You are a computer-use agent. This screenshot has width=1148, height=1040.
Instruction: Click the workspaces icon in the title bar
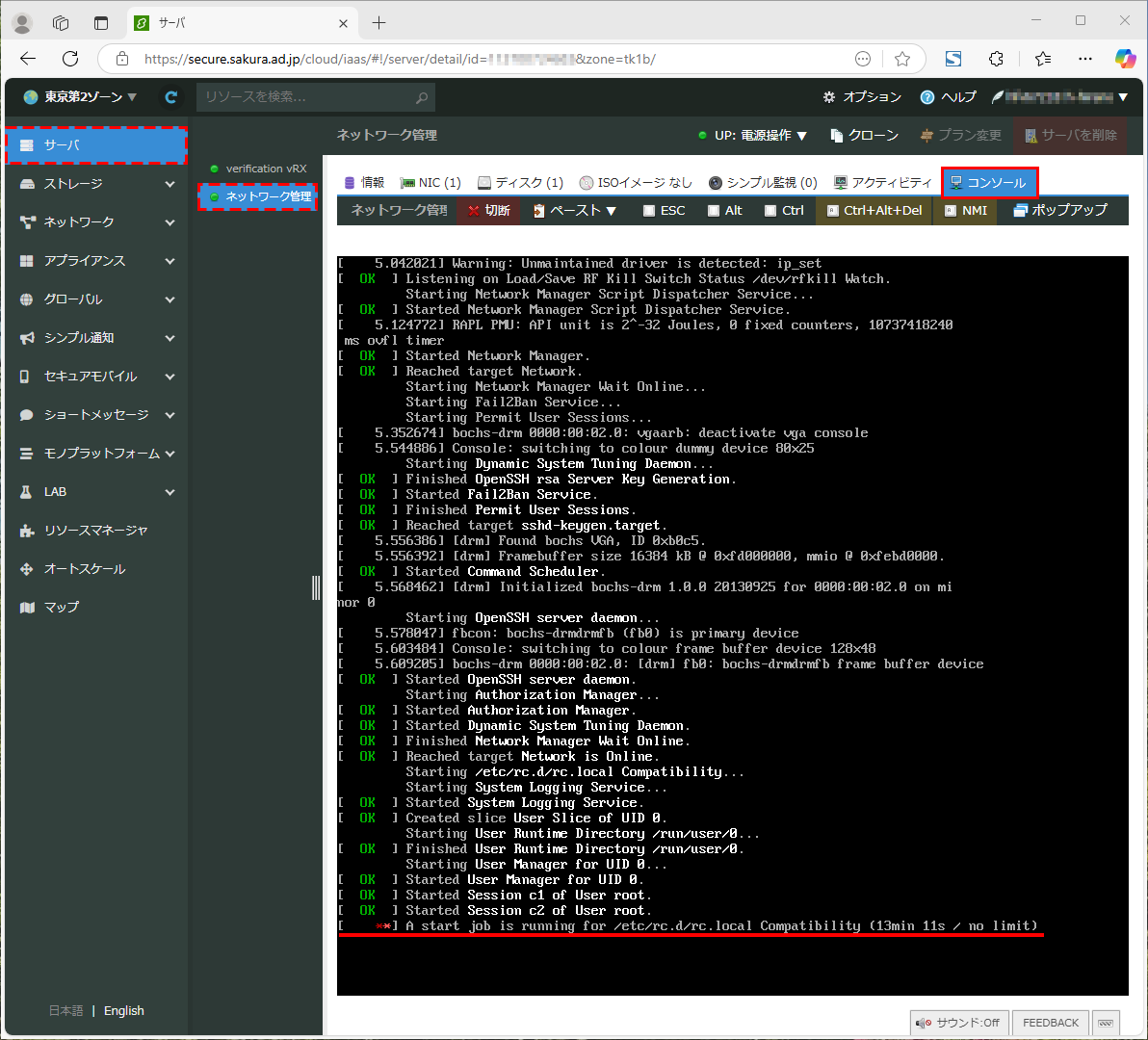(x=61, y=23)
